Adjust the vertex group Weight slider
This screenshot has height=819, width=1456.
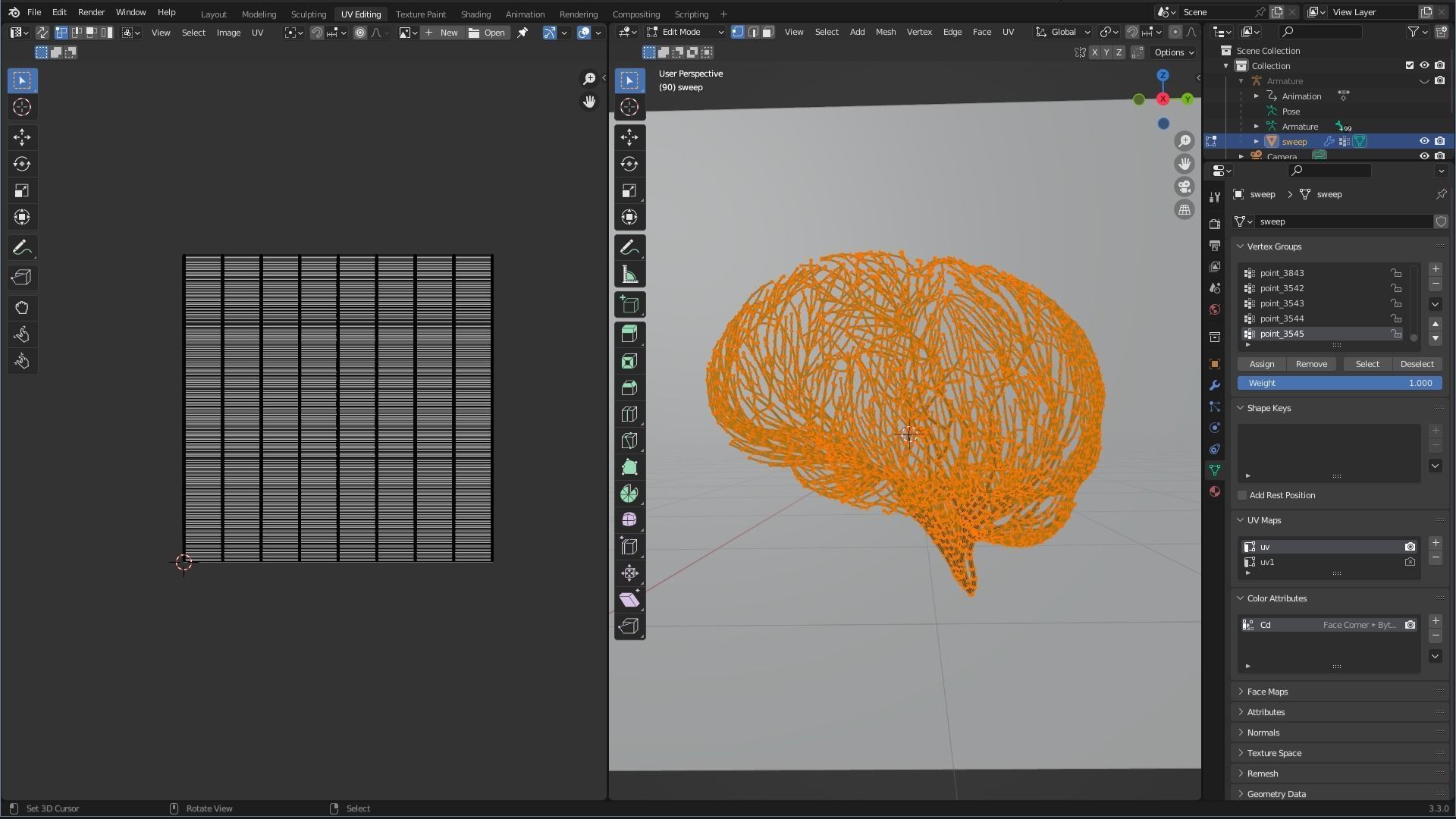[1340, 383]
